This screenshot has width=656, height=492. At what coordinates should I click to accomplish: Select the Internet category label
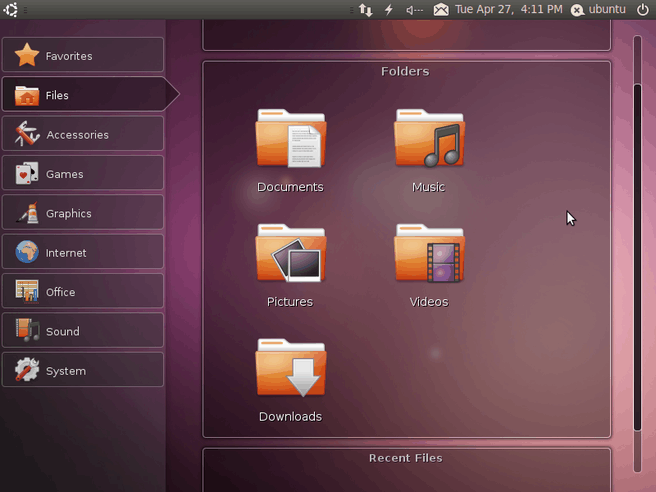click(66, 253)
